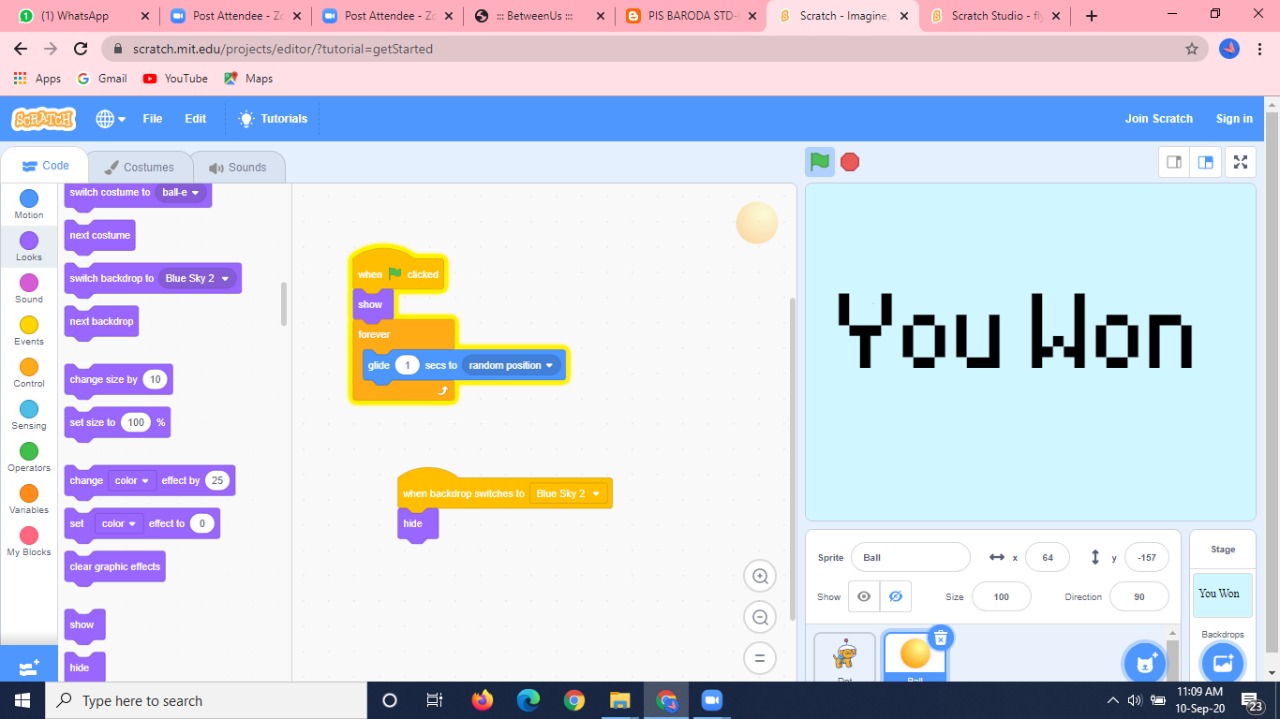Open the Choose a Sprite button
The height and width of the screenshot is (719, 1280).
click(x=1144, y=662)
